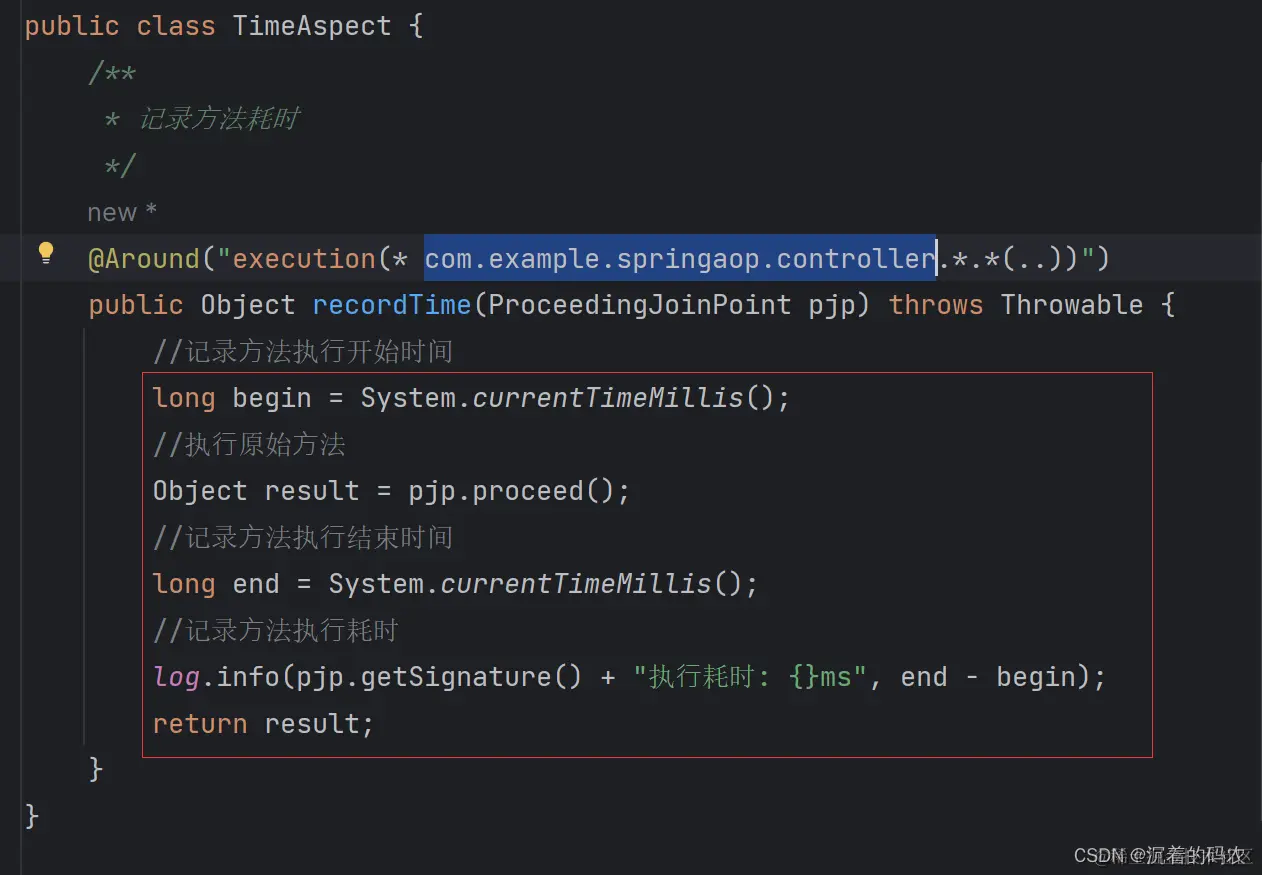Click the comment //记录方法执行结束时间

(x=302, y=538)
